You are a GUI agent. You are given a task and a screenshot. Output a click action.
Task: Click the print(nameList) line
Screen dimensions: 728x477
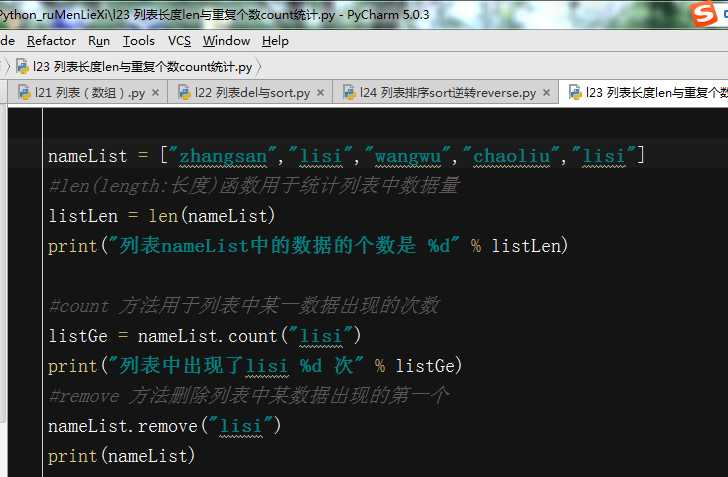point(122,456)
